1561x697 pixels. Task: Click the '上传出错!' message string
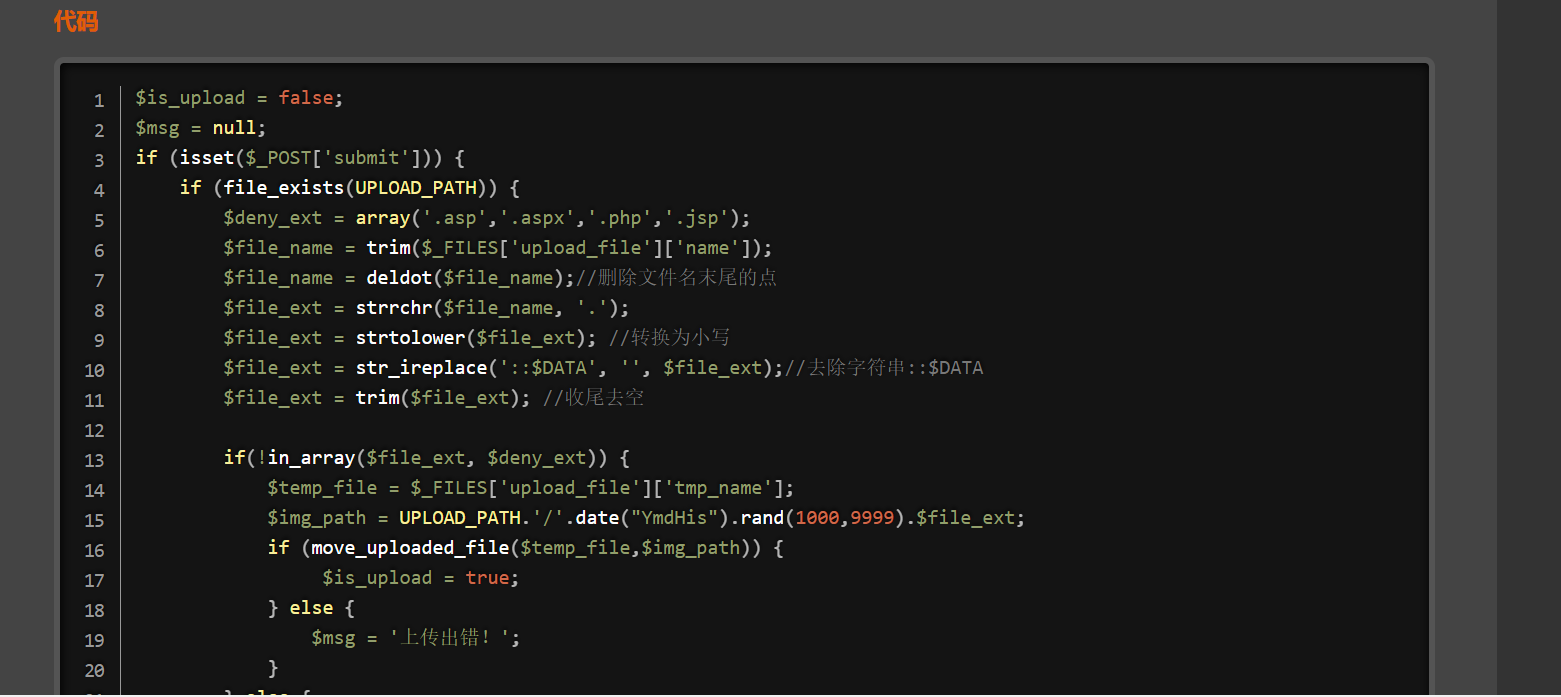(x=455, y=638)
